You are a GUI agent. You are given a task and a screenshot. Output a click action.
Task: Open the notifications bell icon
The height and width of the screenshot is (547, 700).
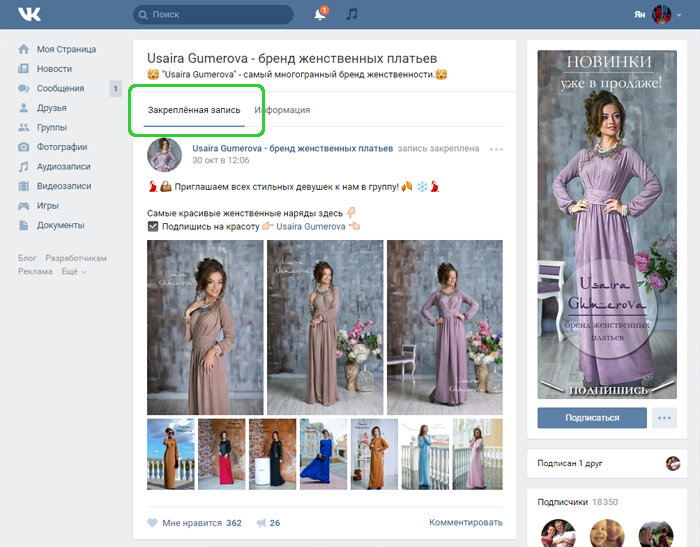[320, 14]
